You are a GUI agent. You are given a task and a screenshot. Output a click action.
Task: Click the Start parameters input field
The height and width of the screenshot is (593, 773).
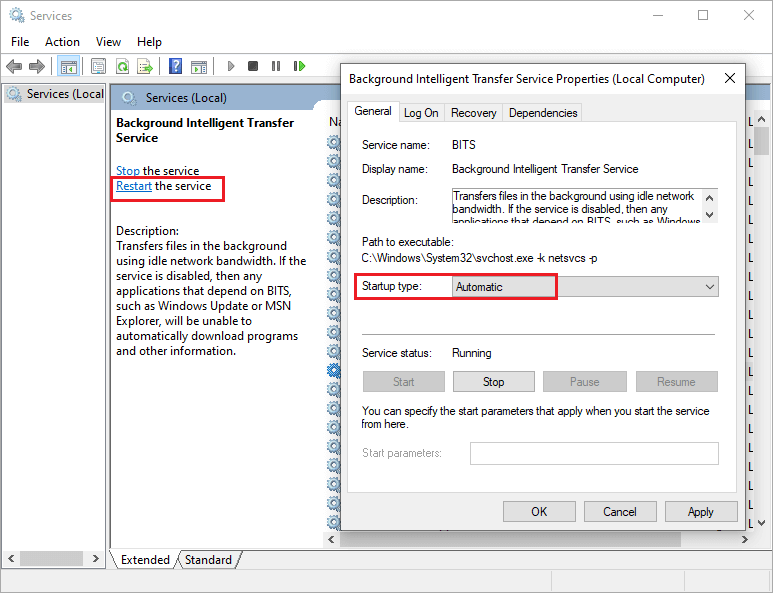594,453
